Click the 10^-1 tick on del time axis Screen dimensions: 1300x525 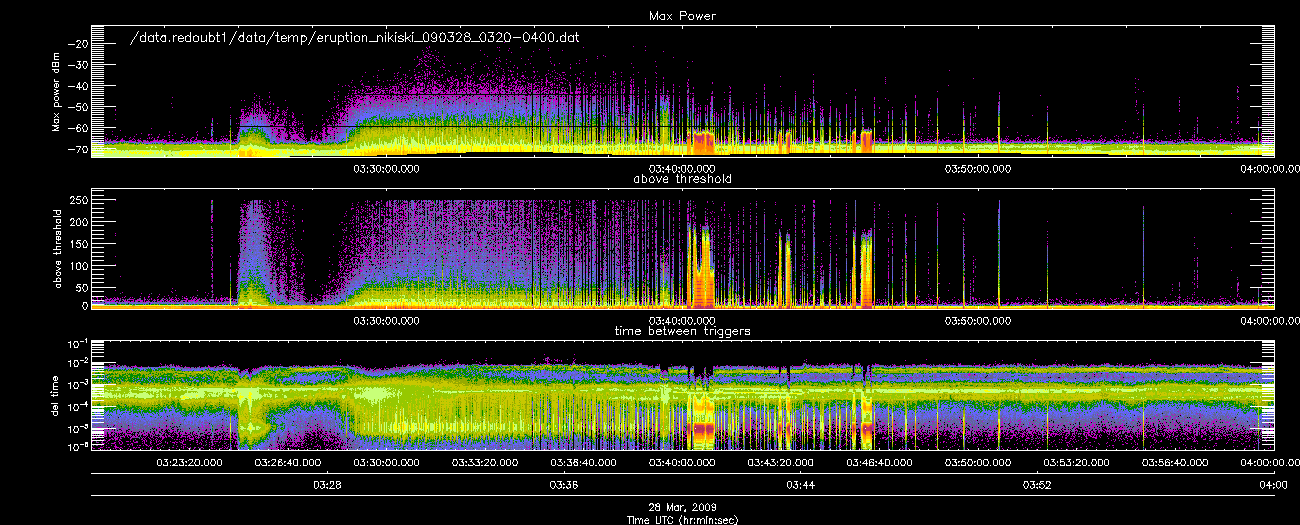[77, 343]
